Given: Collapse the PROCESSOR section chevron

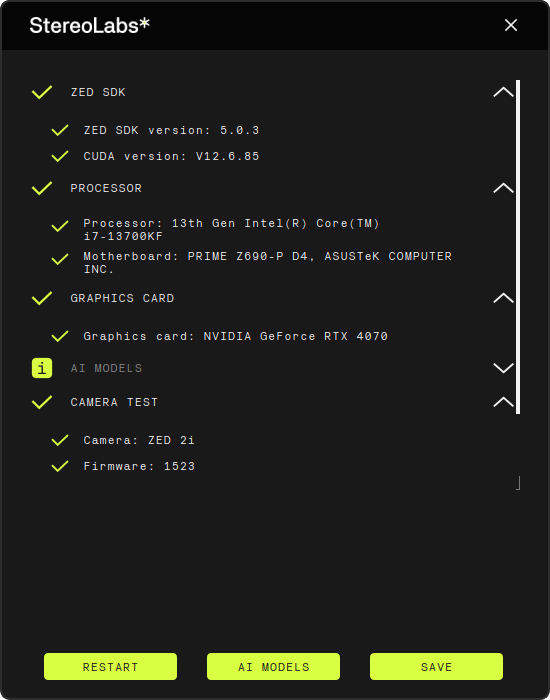Looking at the screenshot, I should (x=504, y=188).
